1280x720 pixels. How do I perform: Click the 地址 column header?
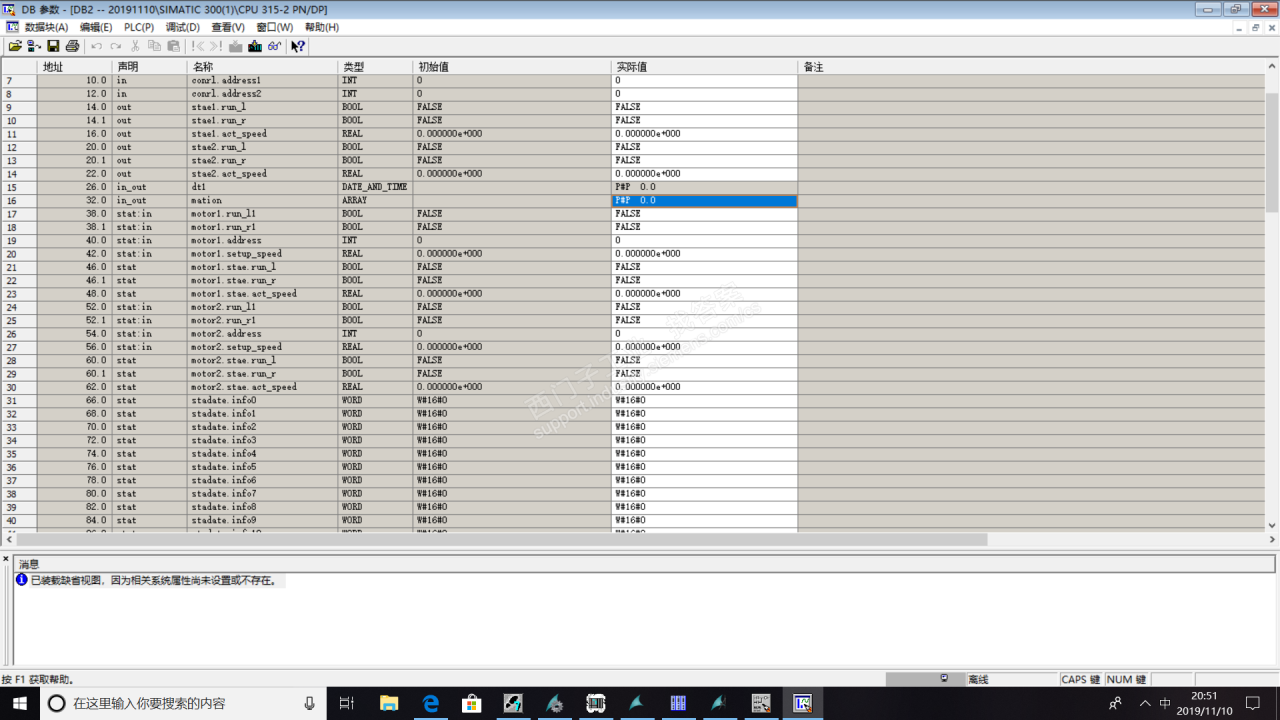[x=74, y=67]
